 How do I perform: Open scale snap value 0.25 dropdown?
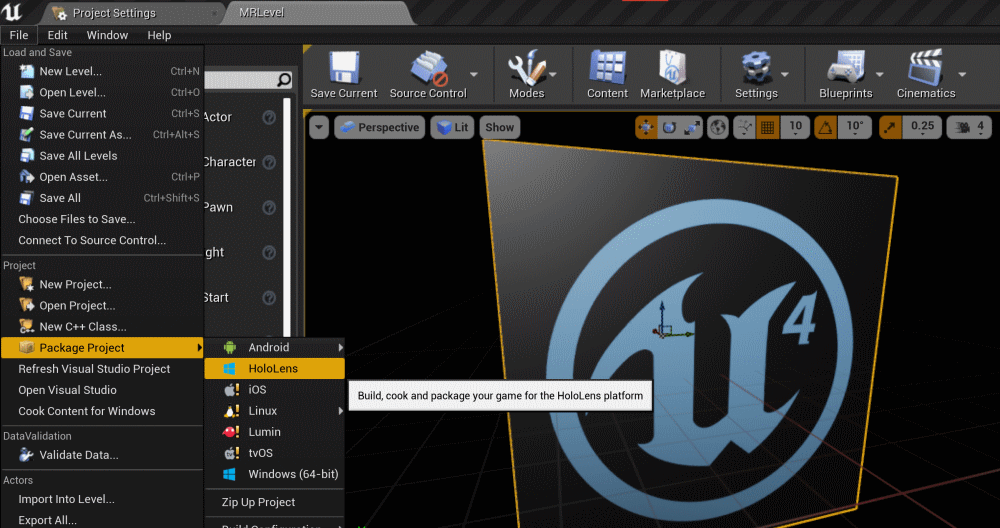coord(922,128)
